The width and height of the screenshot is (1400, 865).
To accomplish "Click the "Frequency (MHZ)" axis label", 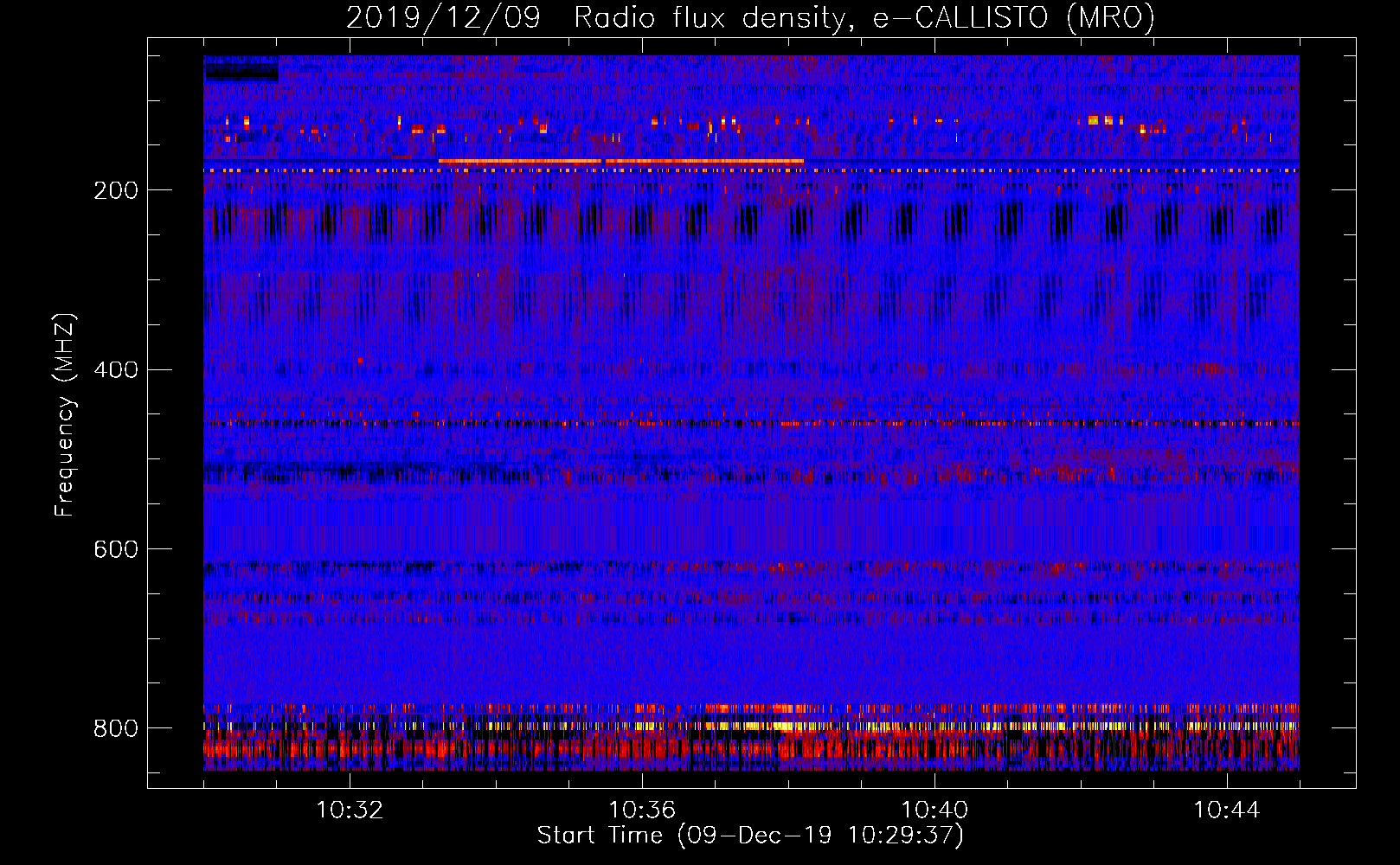I will click(65, 414).
